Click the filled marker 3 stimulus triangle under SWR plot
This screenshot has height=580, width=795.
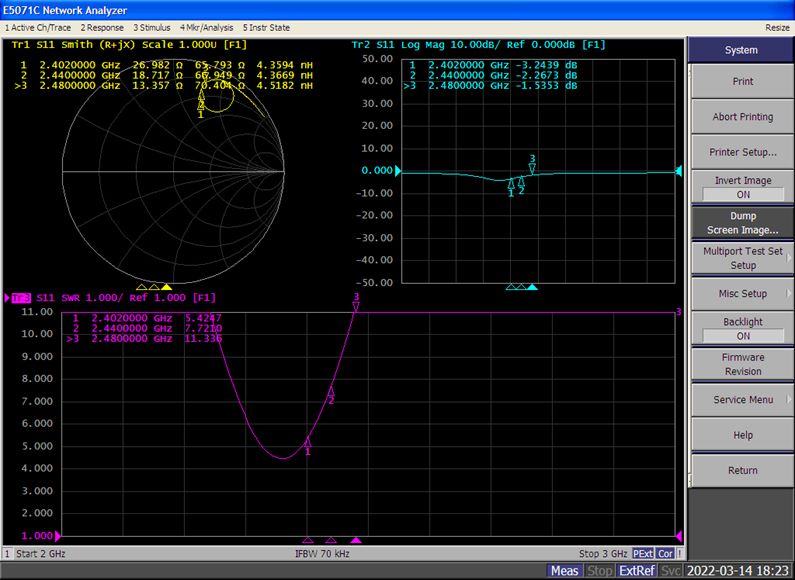tap(356, 540)
